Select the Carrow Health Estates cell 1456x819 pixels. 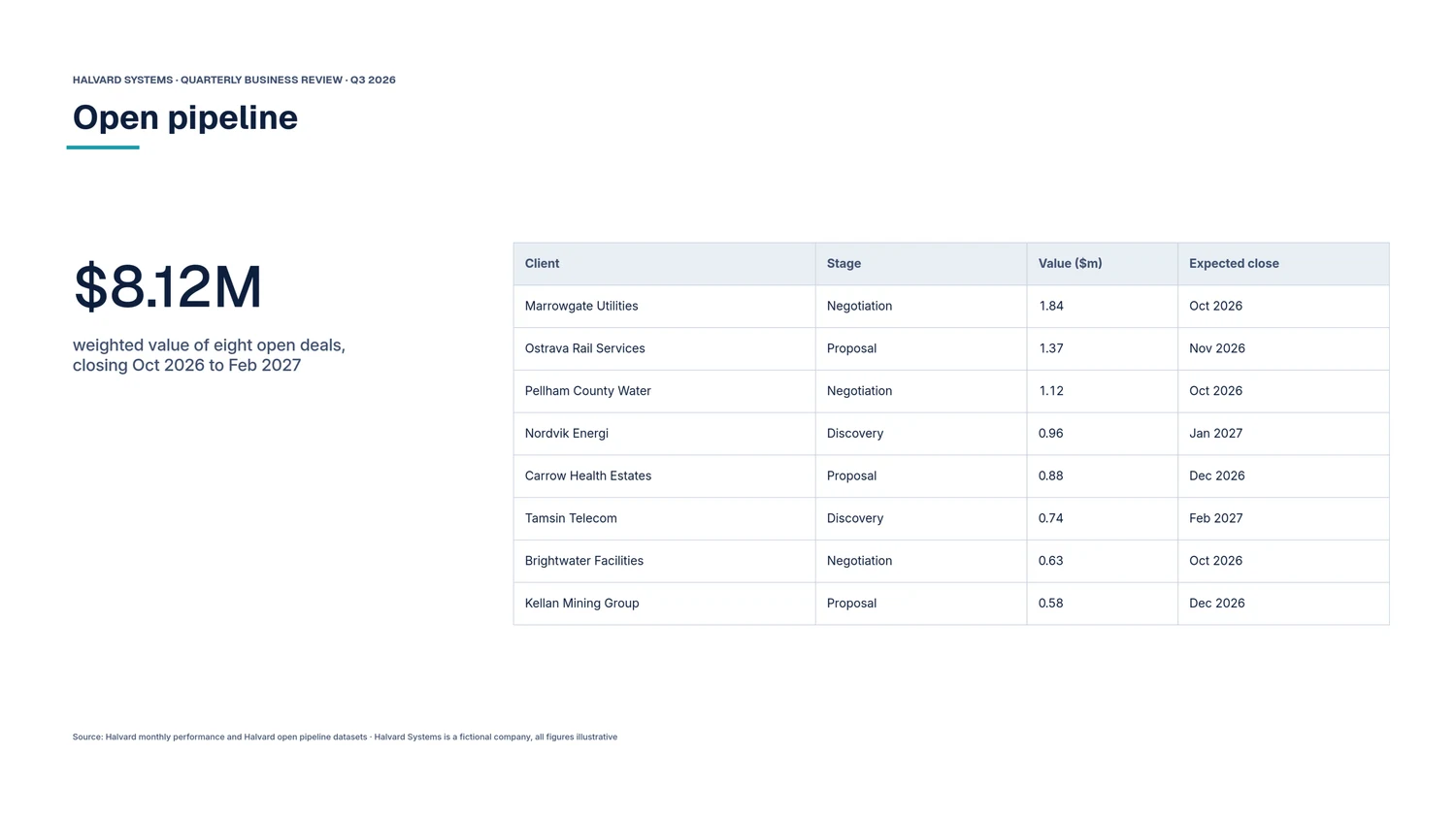tap(664, 476)
